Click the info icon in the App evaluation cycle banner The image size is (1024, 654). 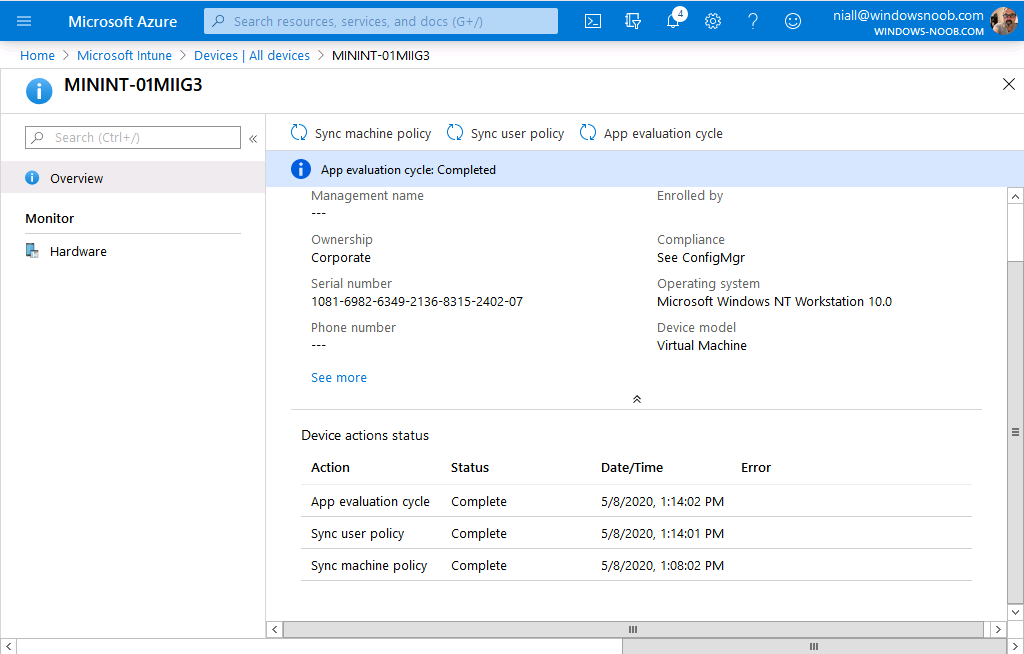point(300,169)
